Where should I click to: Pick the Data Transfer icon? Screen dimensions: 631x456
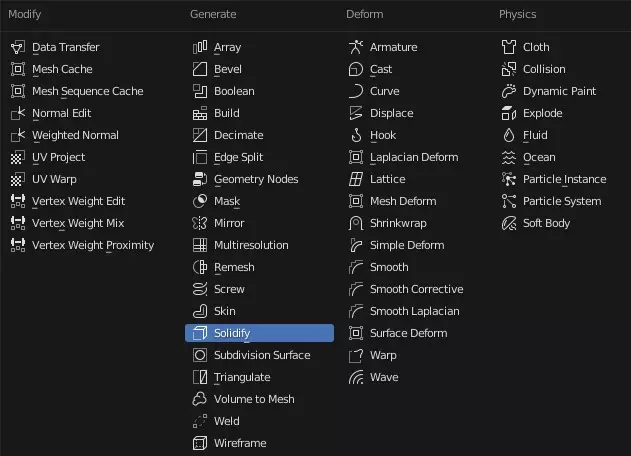pyautogui.click(x=18, y=47)
